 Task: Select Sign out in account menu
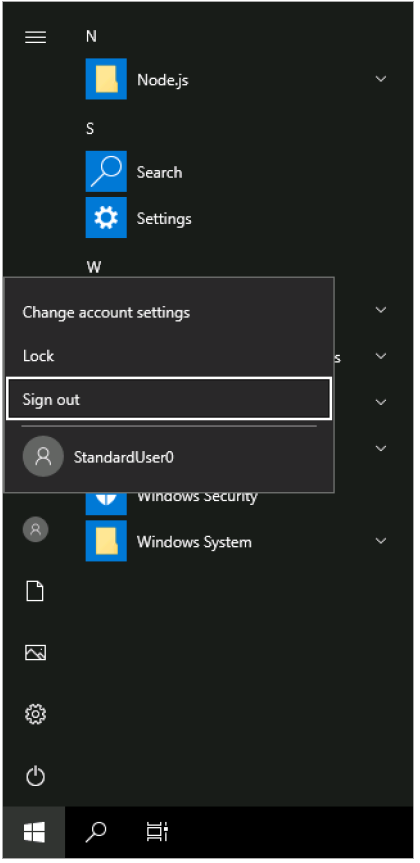pyautogui.click(x=169, y=399)
